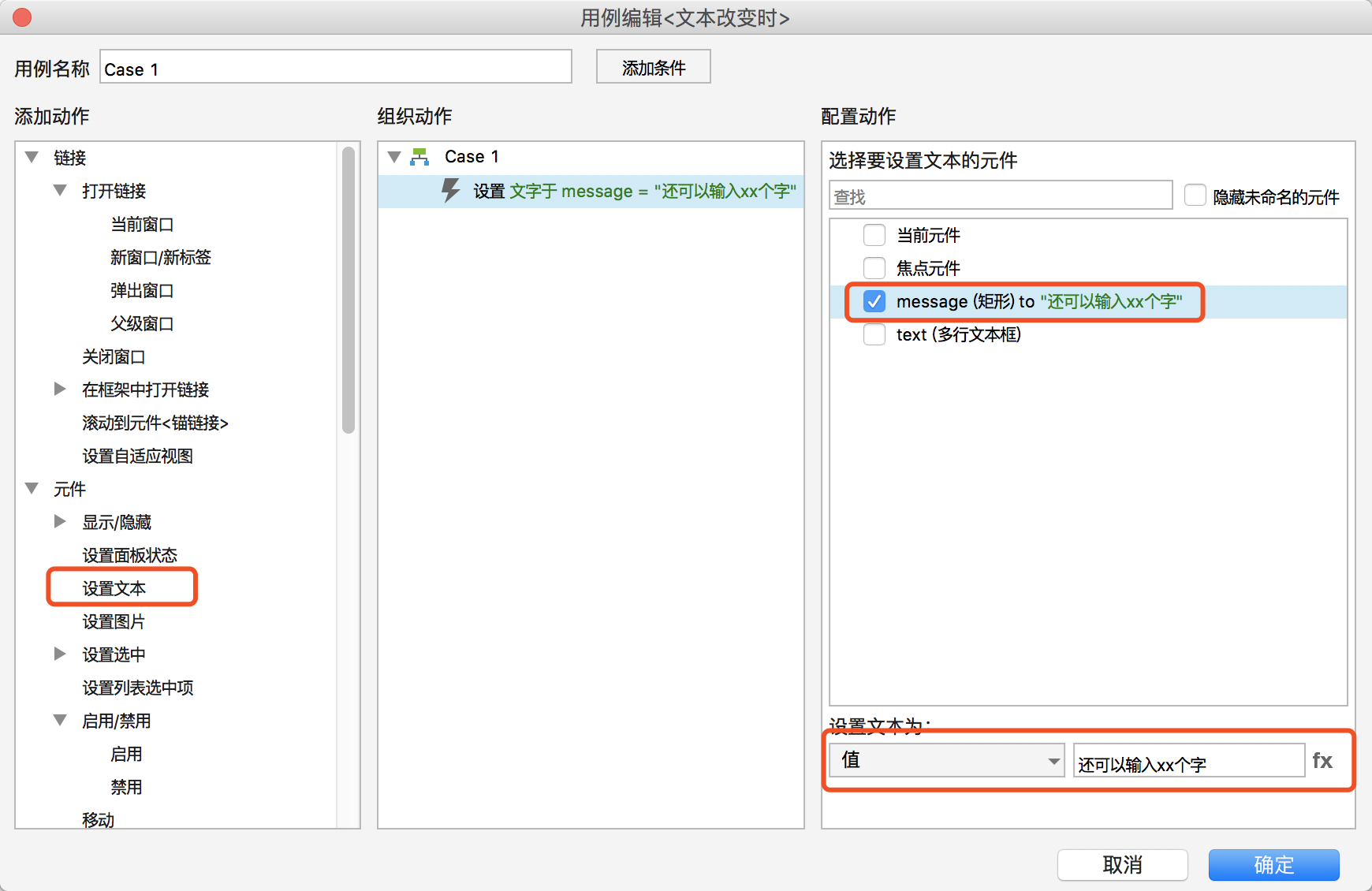Image resolution: width=1372 pixels, height=891 pixels.
Task: Click the 取消 button
Action: pyautogui.click(x=1123, y=865)
